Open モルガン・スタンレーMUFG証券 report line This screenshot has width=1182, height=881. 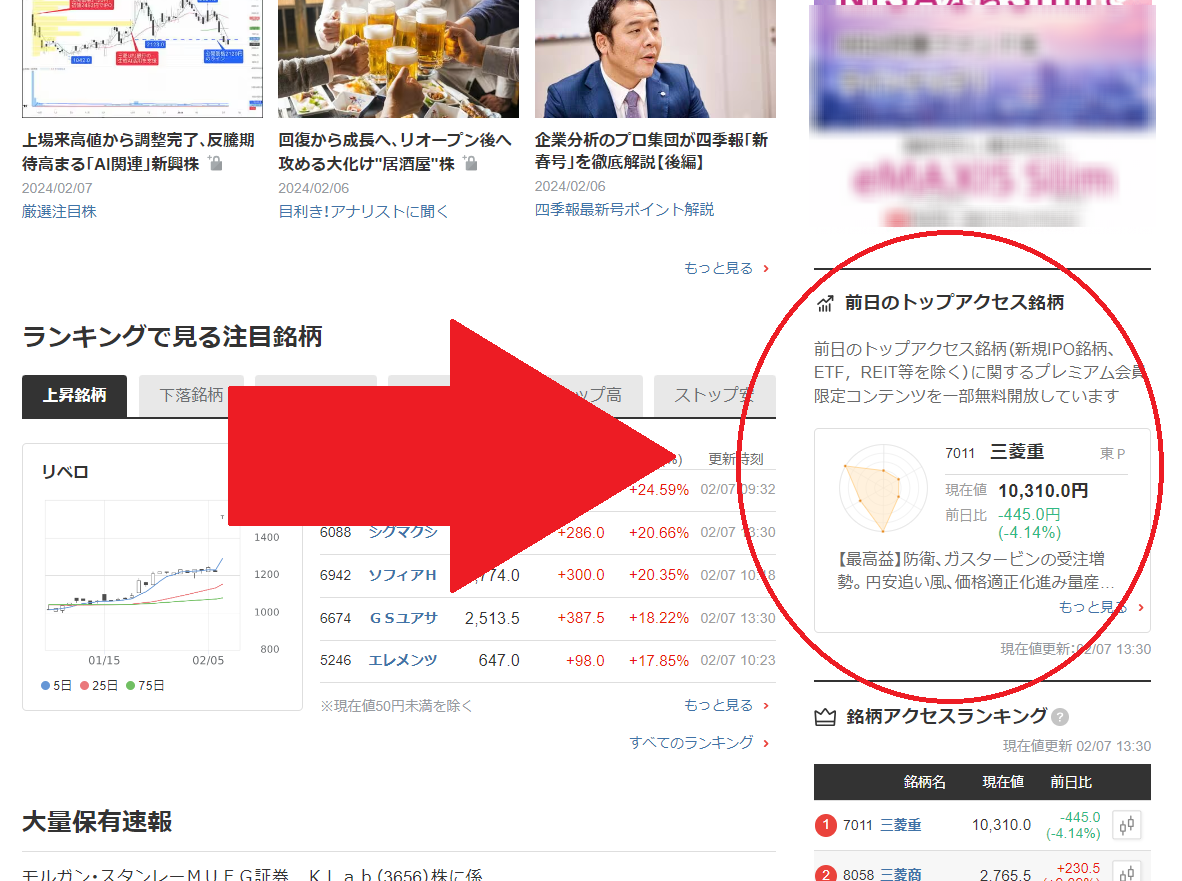[252, 874]
